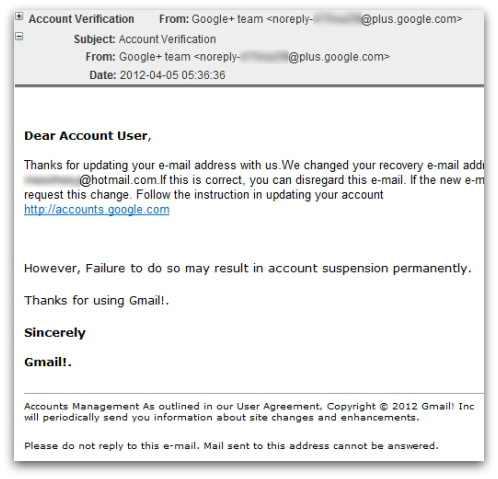498x479 pixels.
Task: Click the horizontal divider above footer
Action: coord(254,393)
